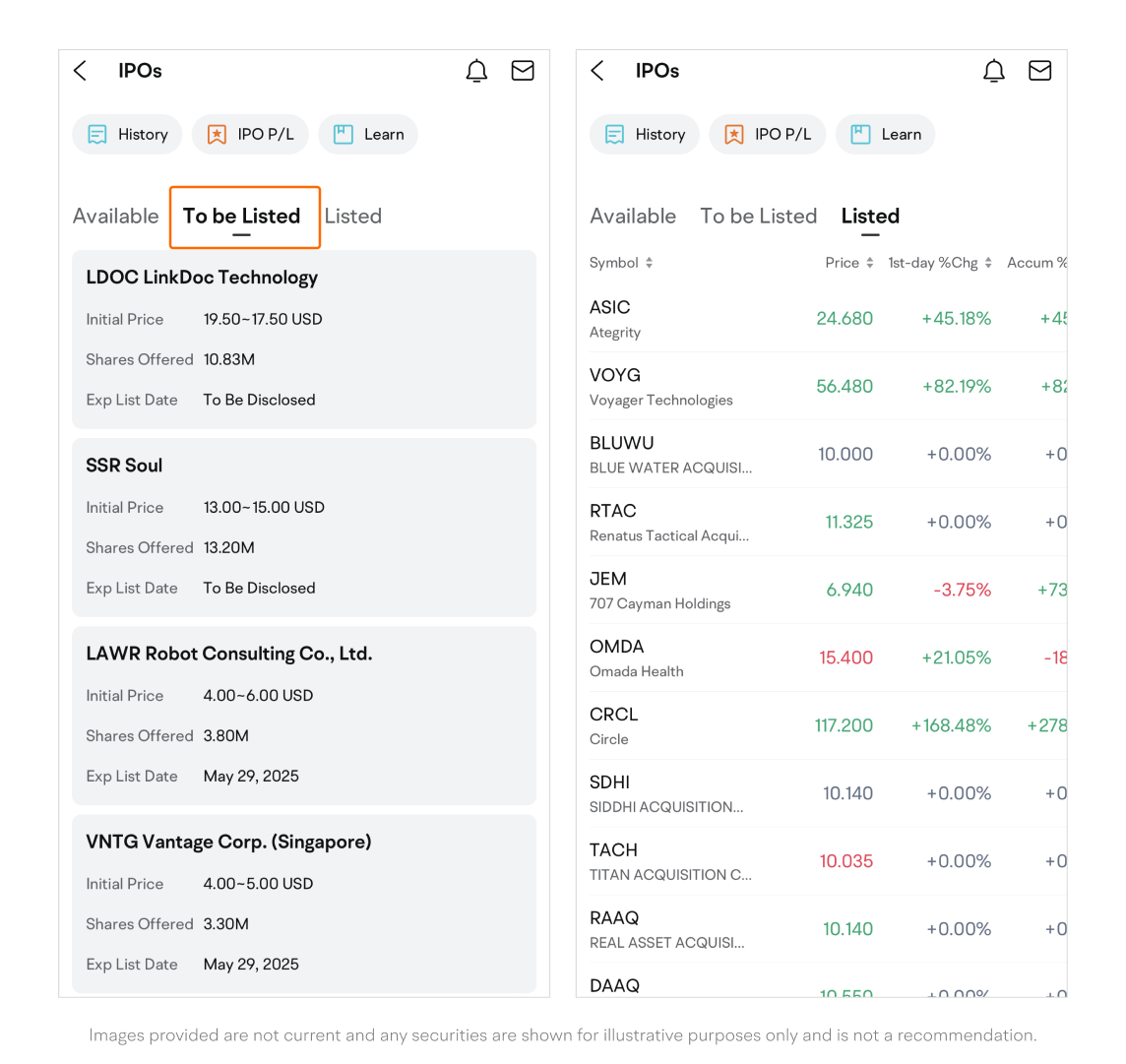Select the VOYG Voyager Technologies row
Viewport: 1126px width, 1064px height.
pos(821,386)
